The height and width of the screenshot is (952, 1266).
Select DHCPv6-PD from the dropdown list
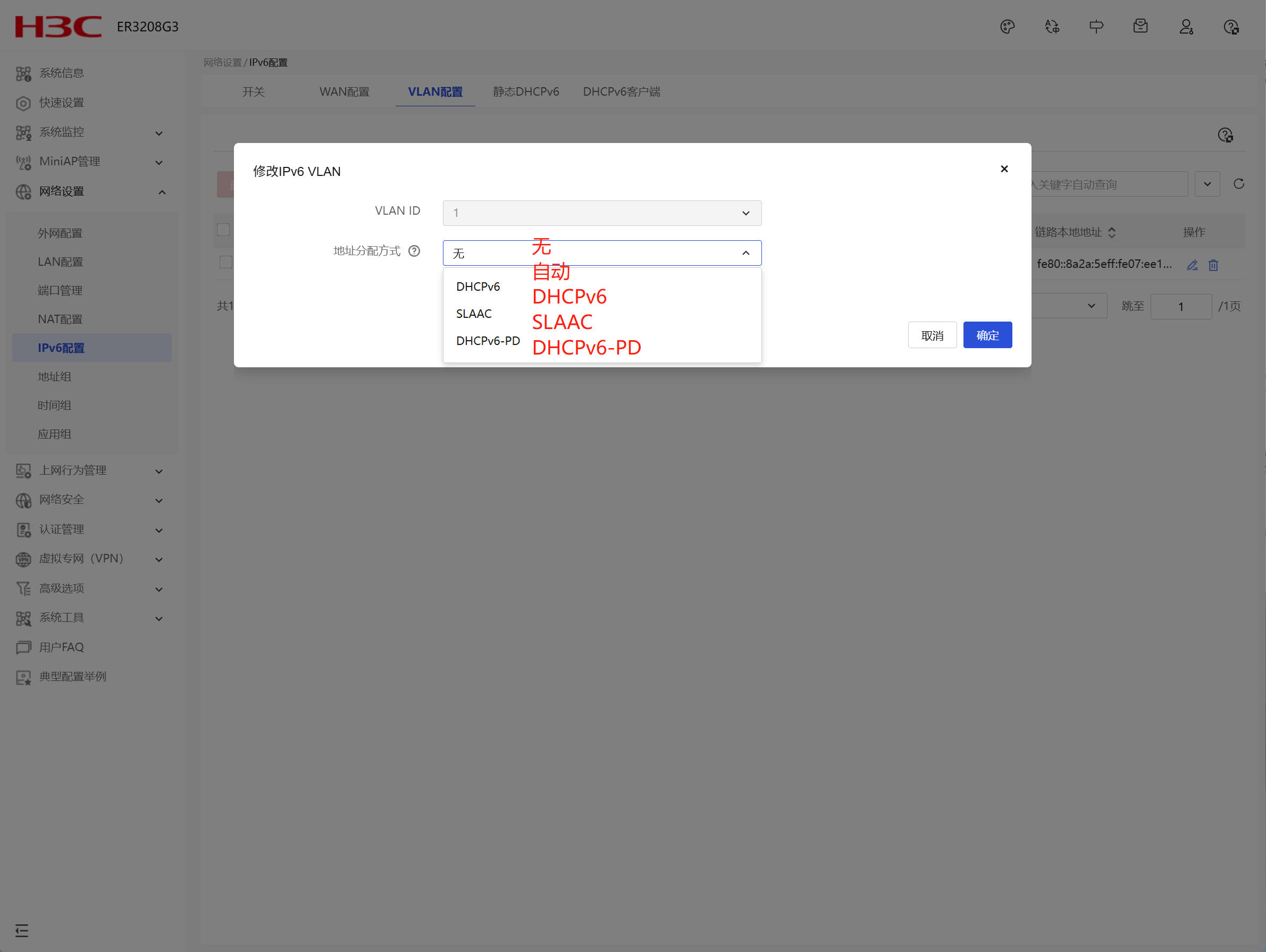click(x=488, y=341)
